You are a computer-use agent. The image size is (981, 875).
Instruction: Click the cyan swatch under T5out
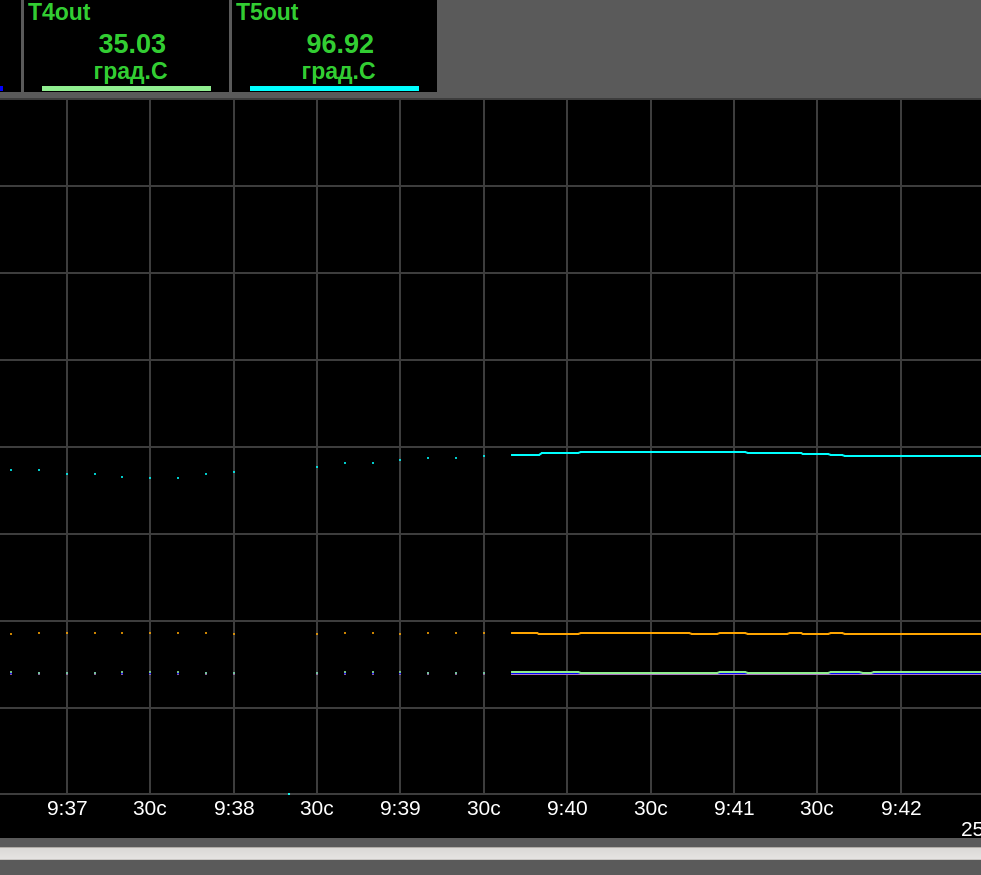(x=334, y=88)
